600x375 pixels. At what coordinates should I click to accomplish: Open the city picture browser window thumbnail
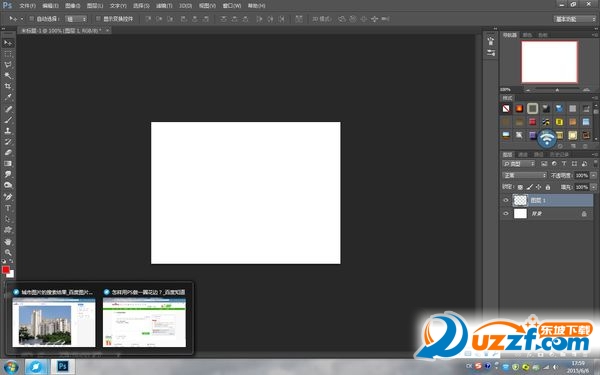coord(54,318)
